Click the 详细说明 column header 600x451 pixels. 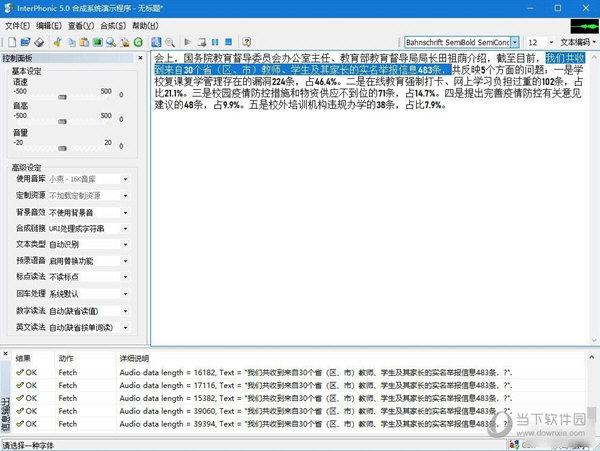coord(134,358)
